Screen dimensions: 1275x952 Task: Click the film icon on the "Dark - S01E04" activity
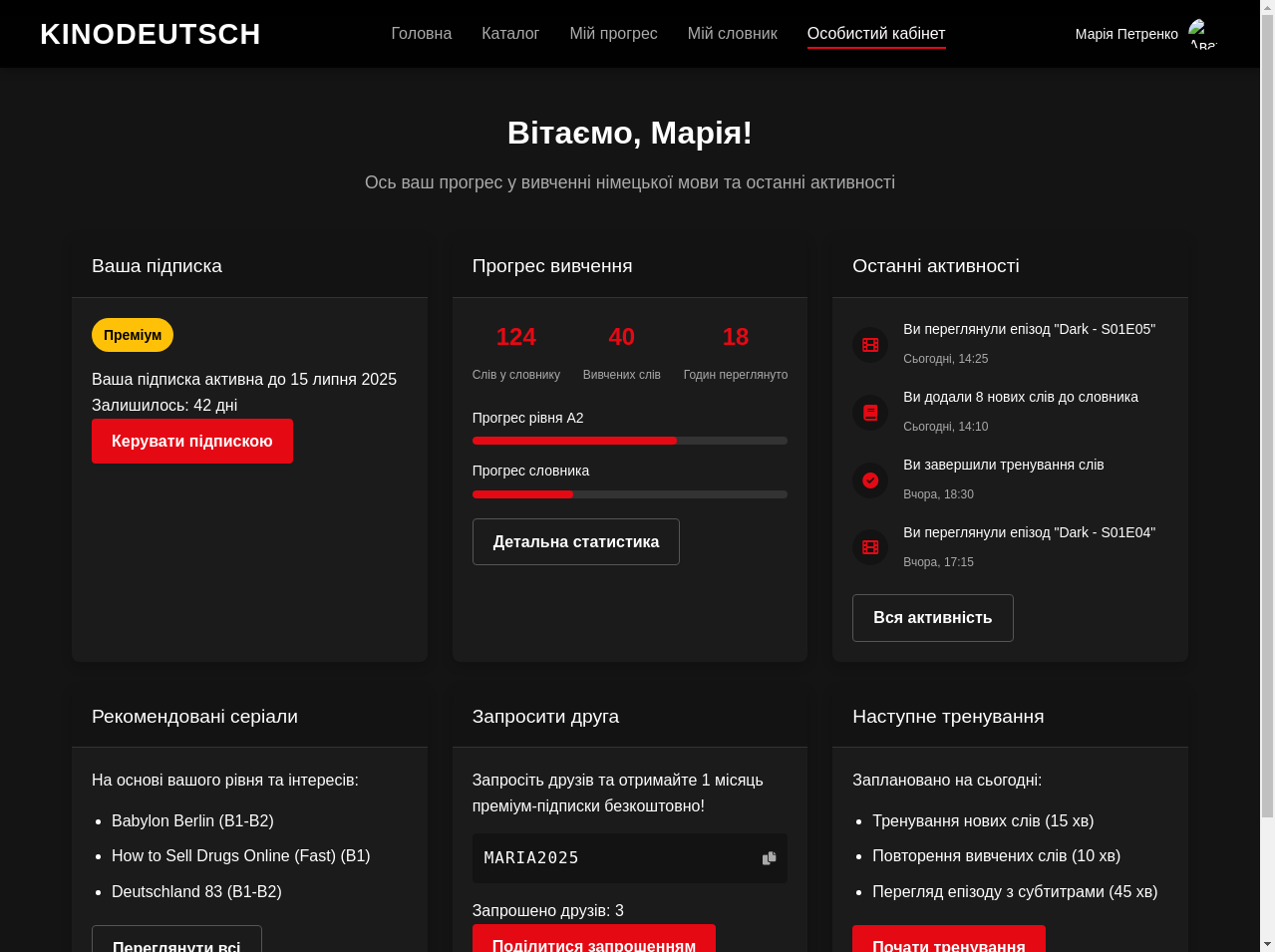869,547
